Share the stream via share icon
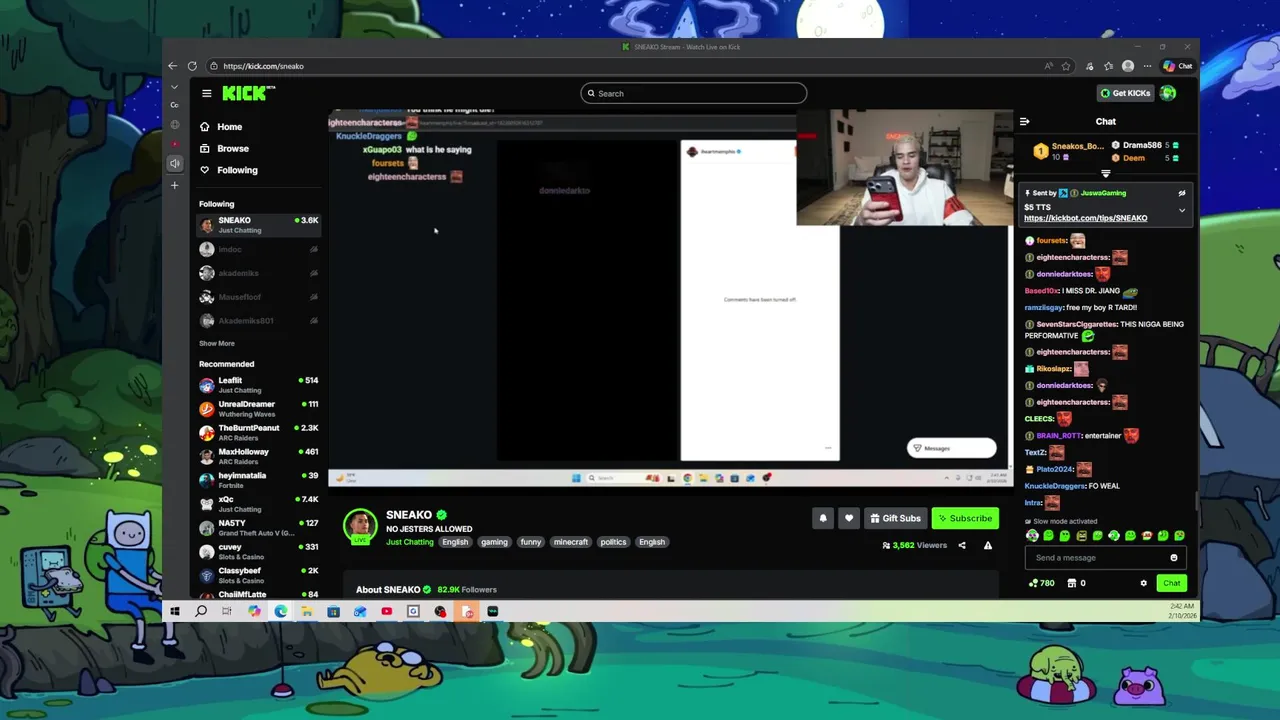 pyautogui.click(x=962, y=545)
